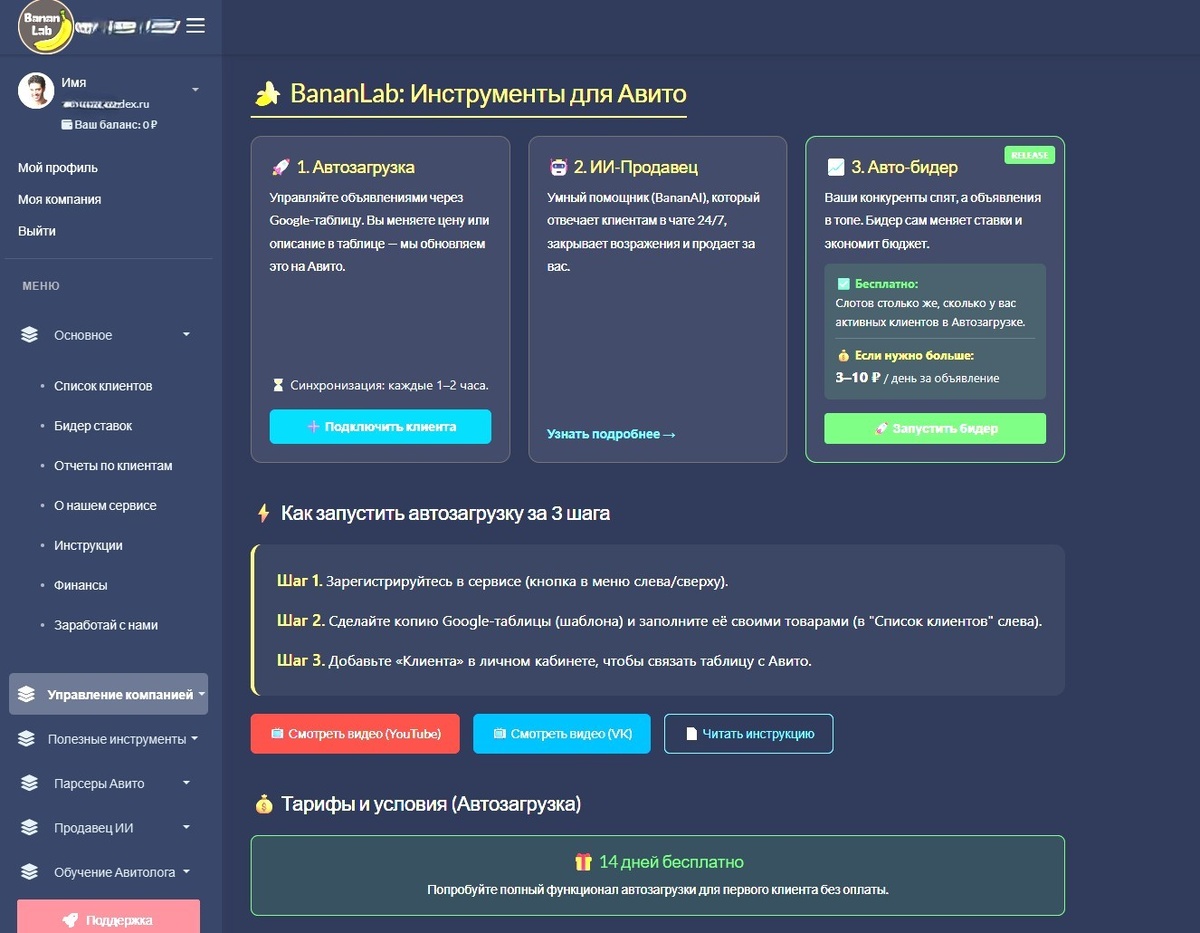Viewport: 1200px width, 933px height.
Task: Click the rocket icon on Поддержка
Action: 71,920
